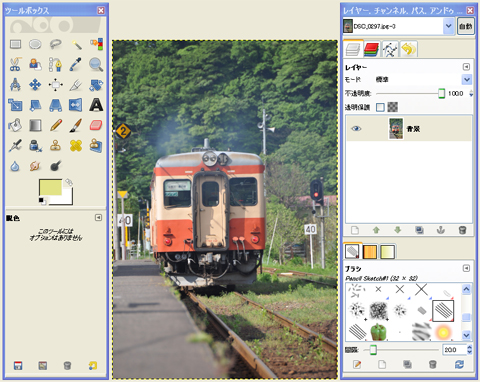
Task: Switch to the Undo history tab
Action: [409, 50]
